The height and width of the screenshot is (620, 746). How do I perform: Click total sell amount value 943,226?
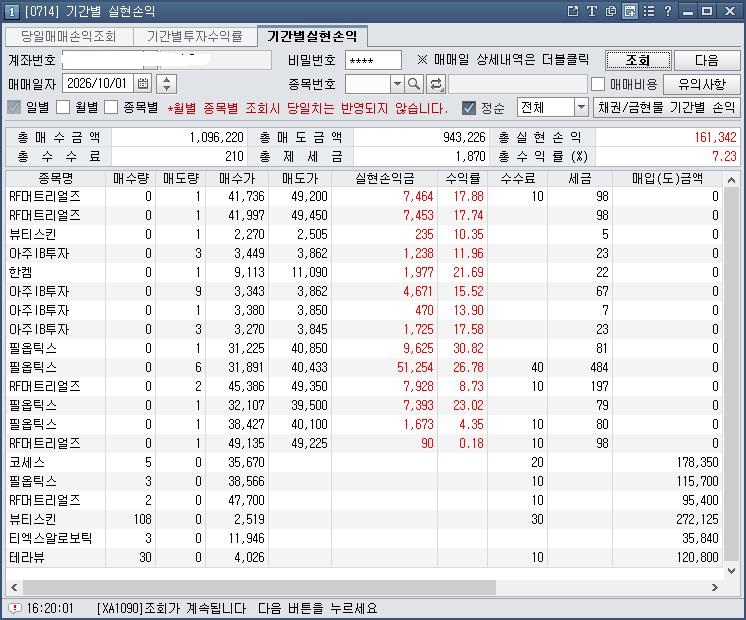[x=464, y=138]
